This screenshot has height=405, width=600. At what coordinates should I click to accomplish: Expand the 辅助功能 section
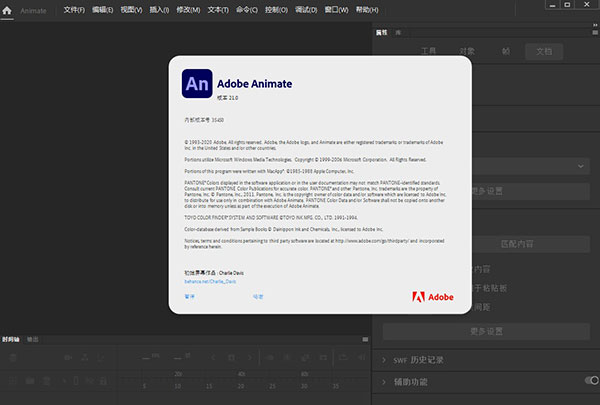click(387, 381)
